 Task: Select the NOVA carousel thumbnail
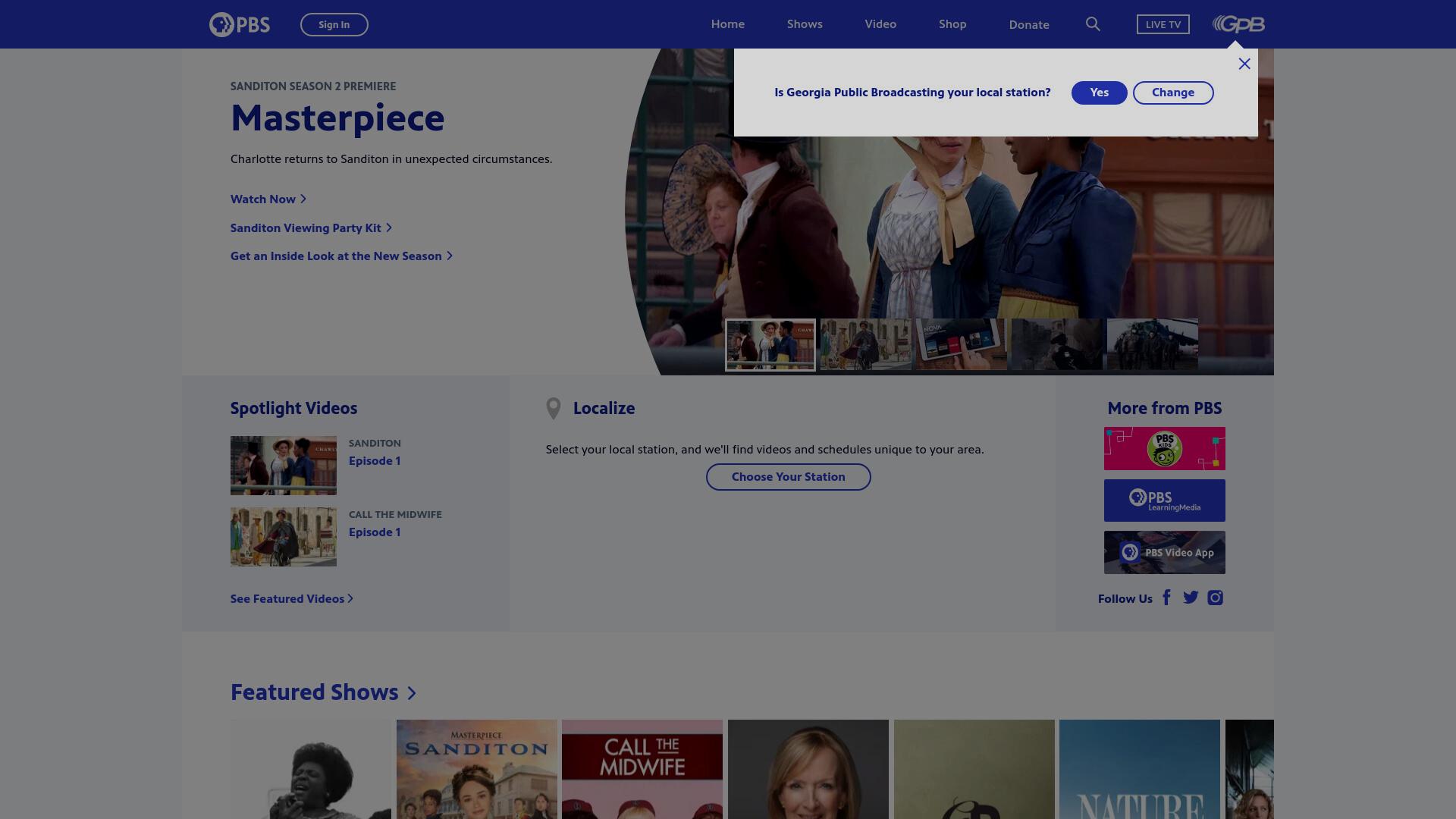click(962, 344)
